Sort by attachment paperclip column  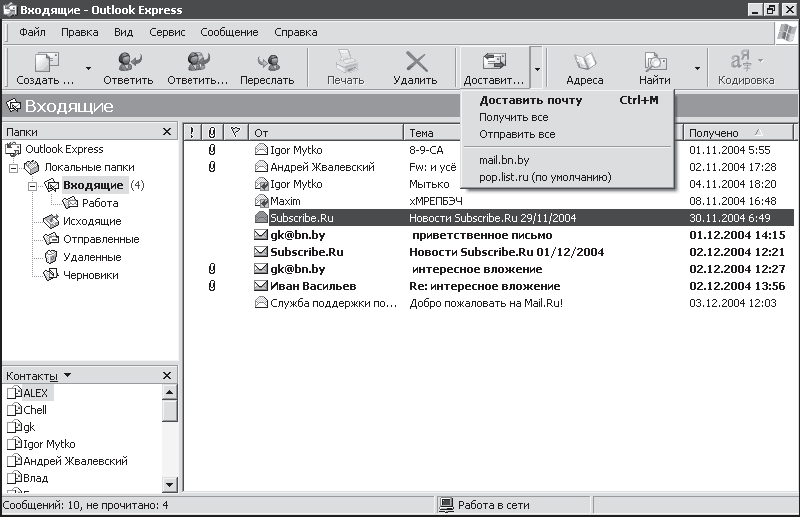[212, 133]
